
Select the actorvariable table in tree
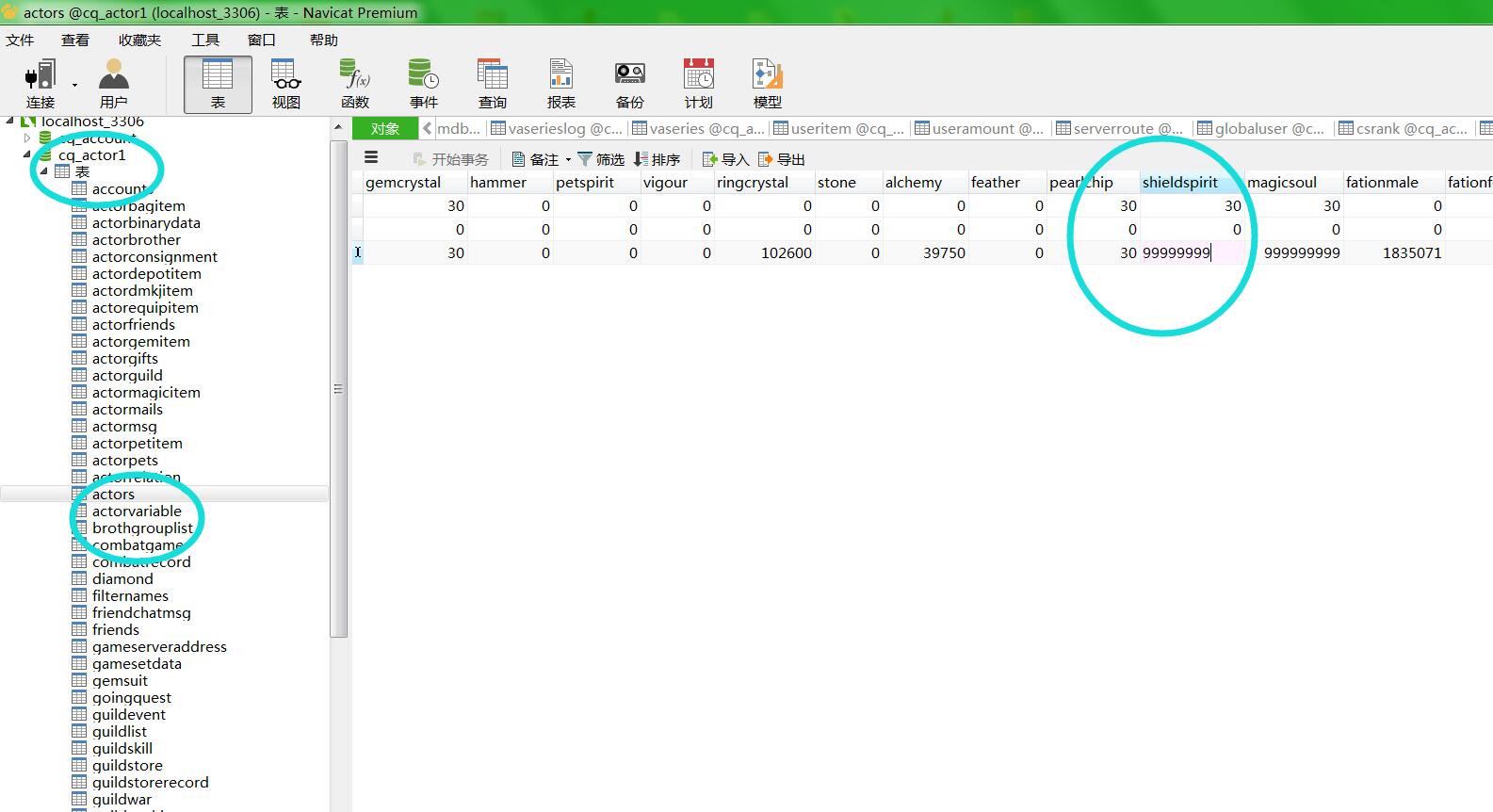(137, 512)
